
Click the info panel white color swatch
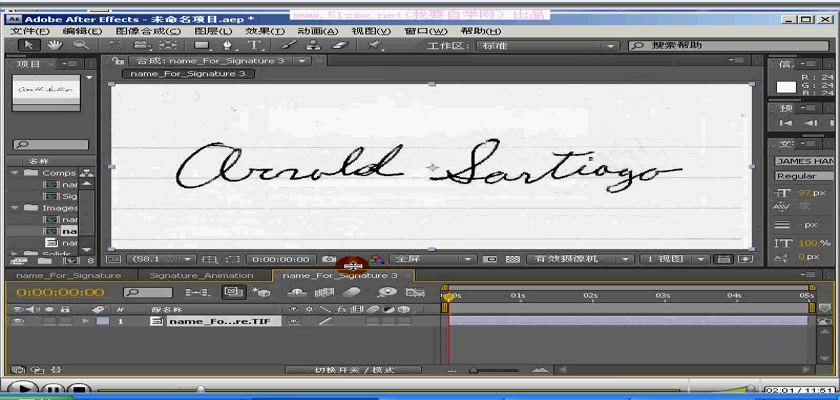click(786, 87)
